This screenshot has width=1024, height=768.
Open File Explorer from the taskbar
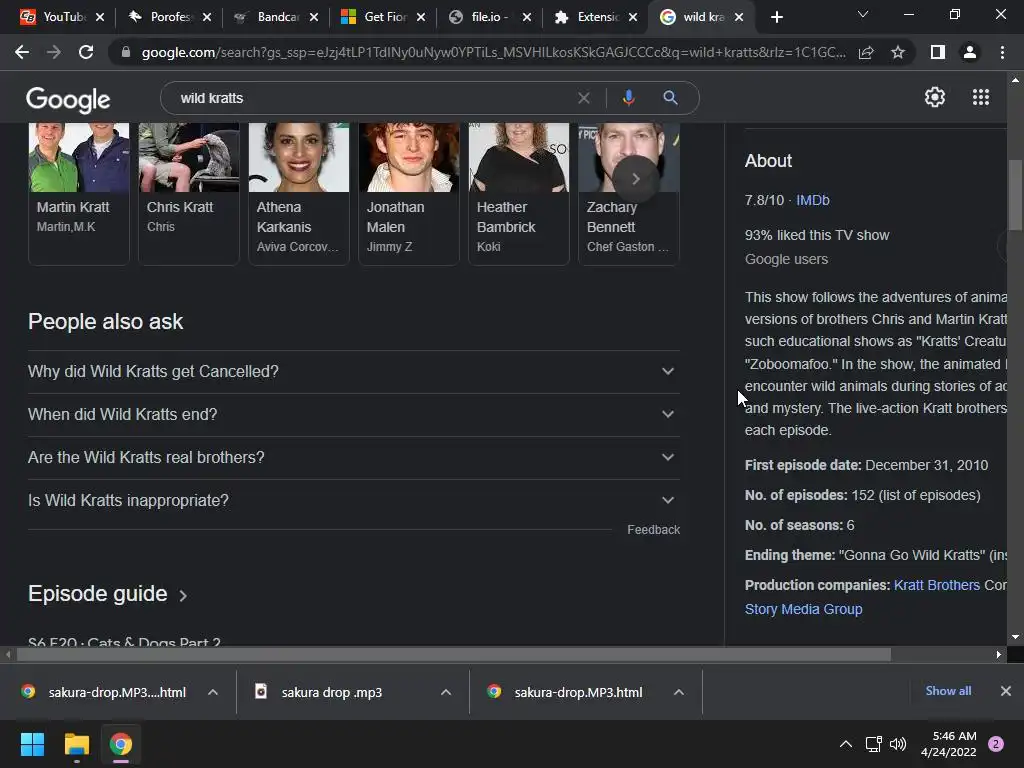[76, 744]
